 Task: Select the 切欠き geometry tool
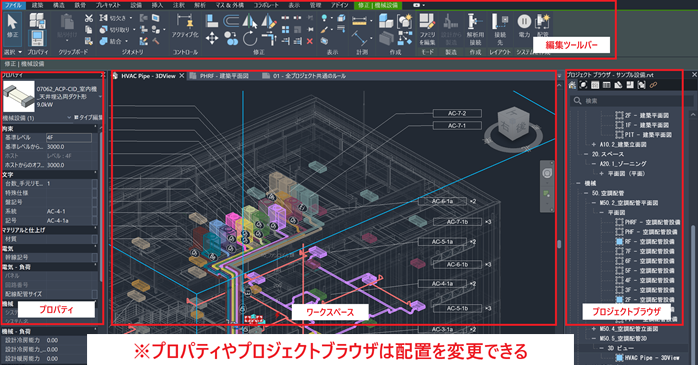coord(113,18)
